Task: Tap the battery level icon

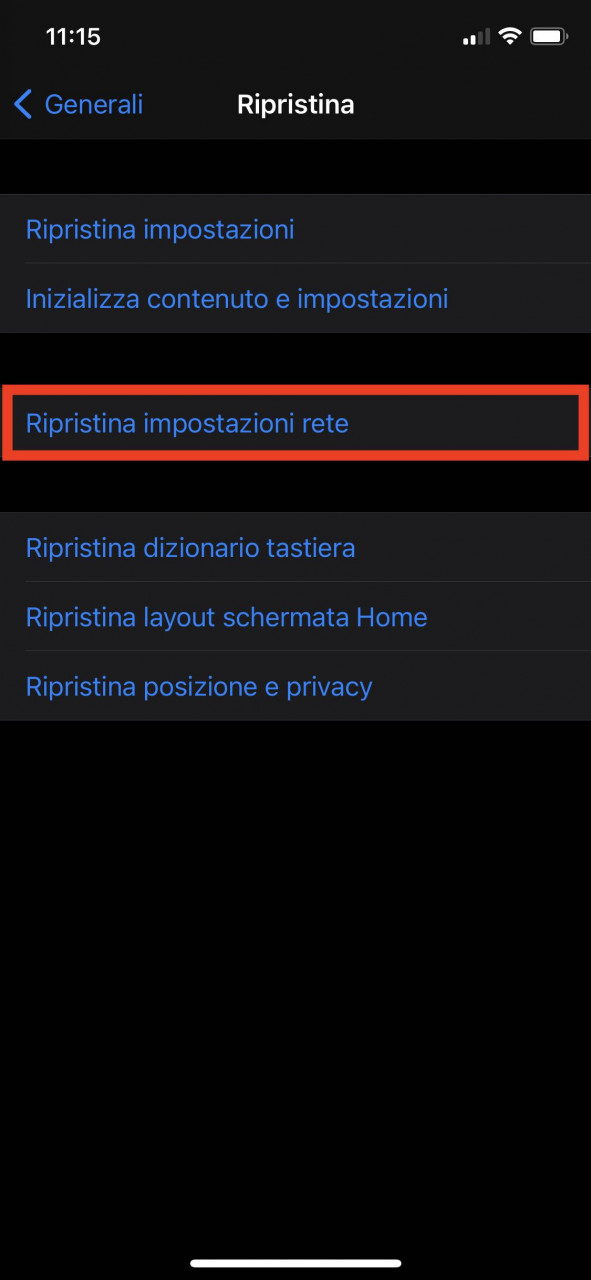Action: (x=550, y=37)
